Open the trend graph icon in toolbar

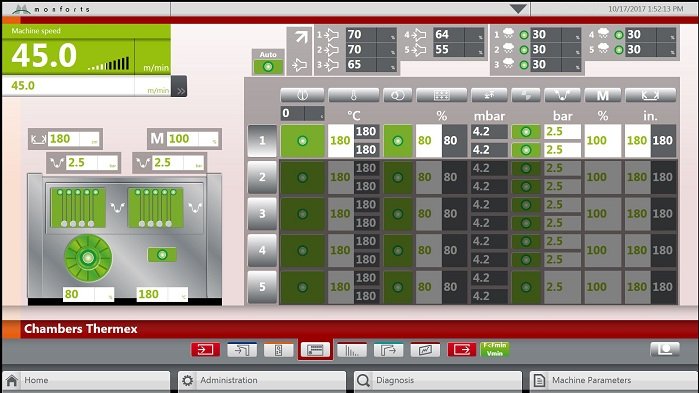[425, 350]
